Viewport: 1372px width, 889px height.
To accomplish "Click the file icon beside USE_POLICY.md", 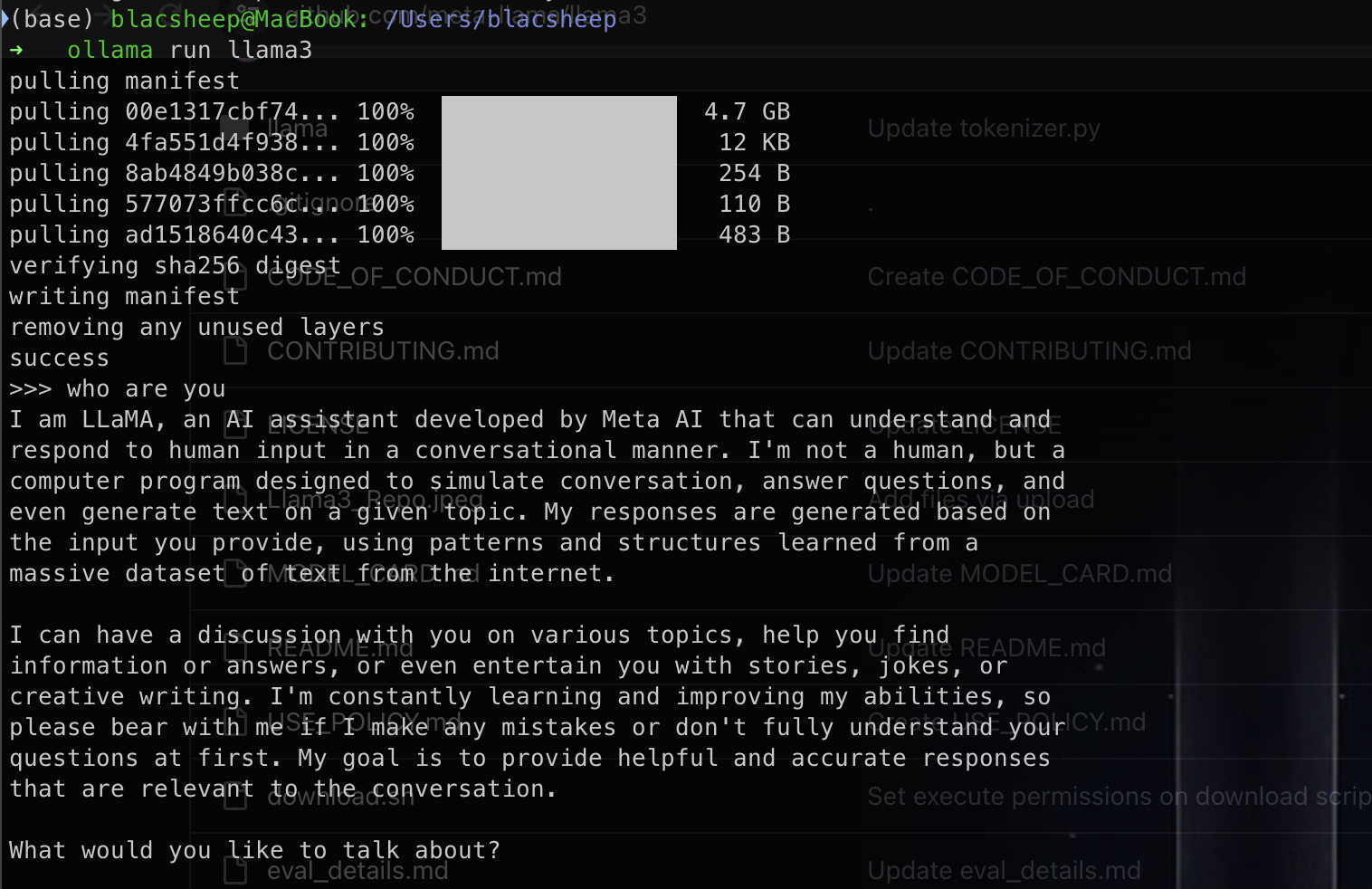I will pyautogui.click(x=235, y=722).
